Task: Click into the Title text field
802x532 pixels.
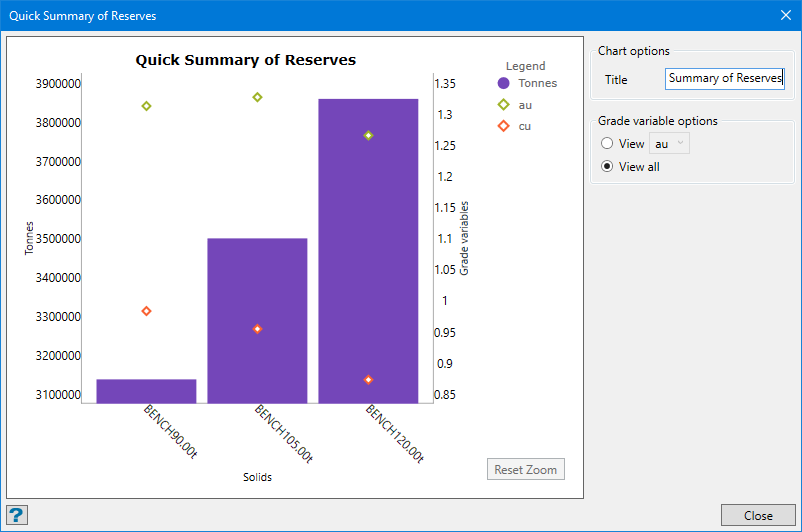Action: (x=725, y=79)
